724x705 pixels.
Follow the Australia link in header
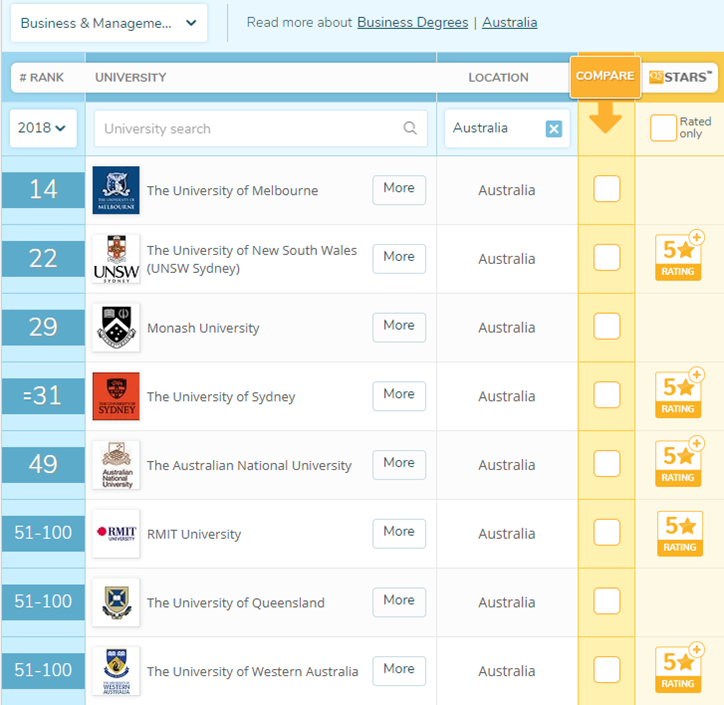coord(509,22)
